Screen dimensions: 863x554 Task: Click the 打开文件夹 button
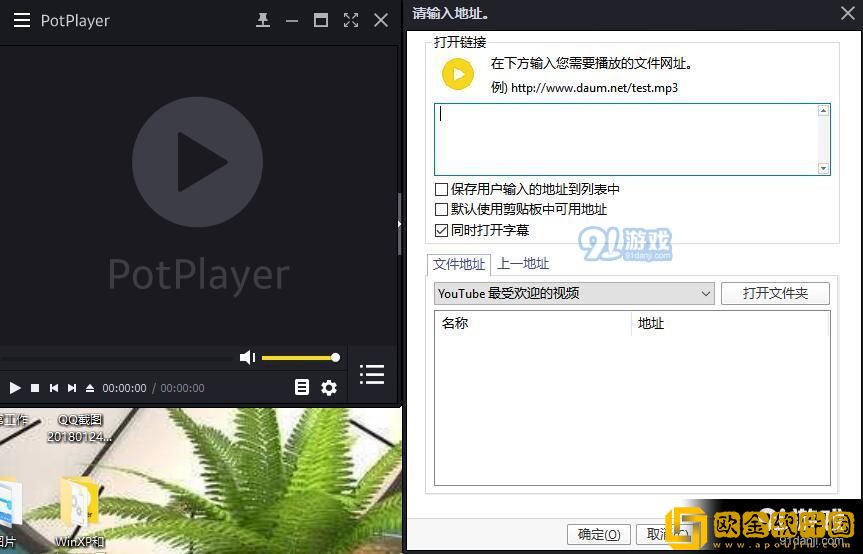775,293
